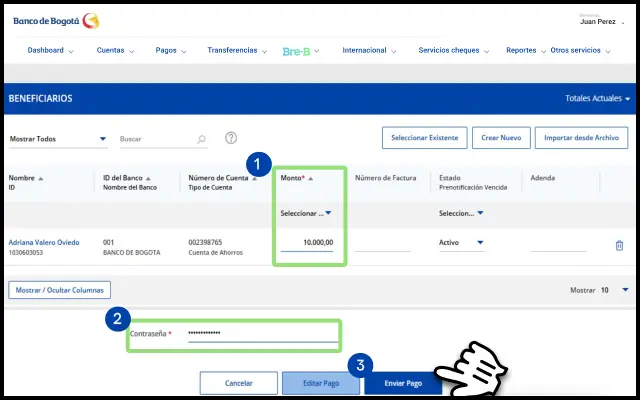Screen dimensions: 640x400
Task: Expand the Totales Actuales dropdown
Action: 597,98
